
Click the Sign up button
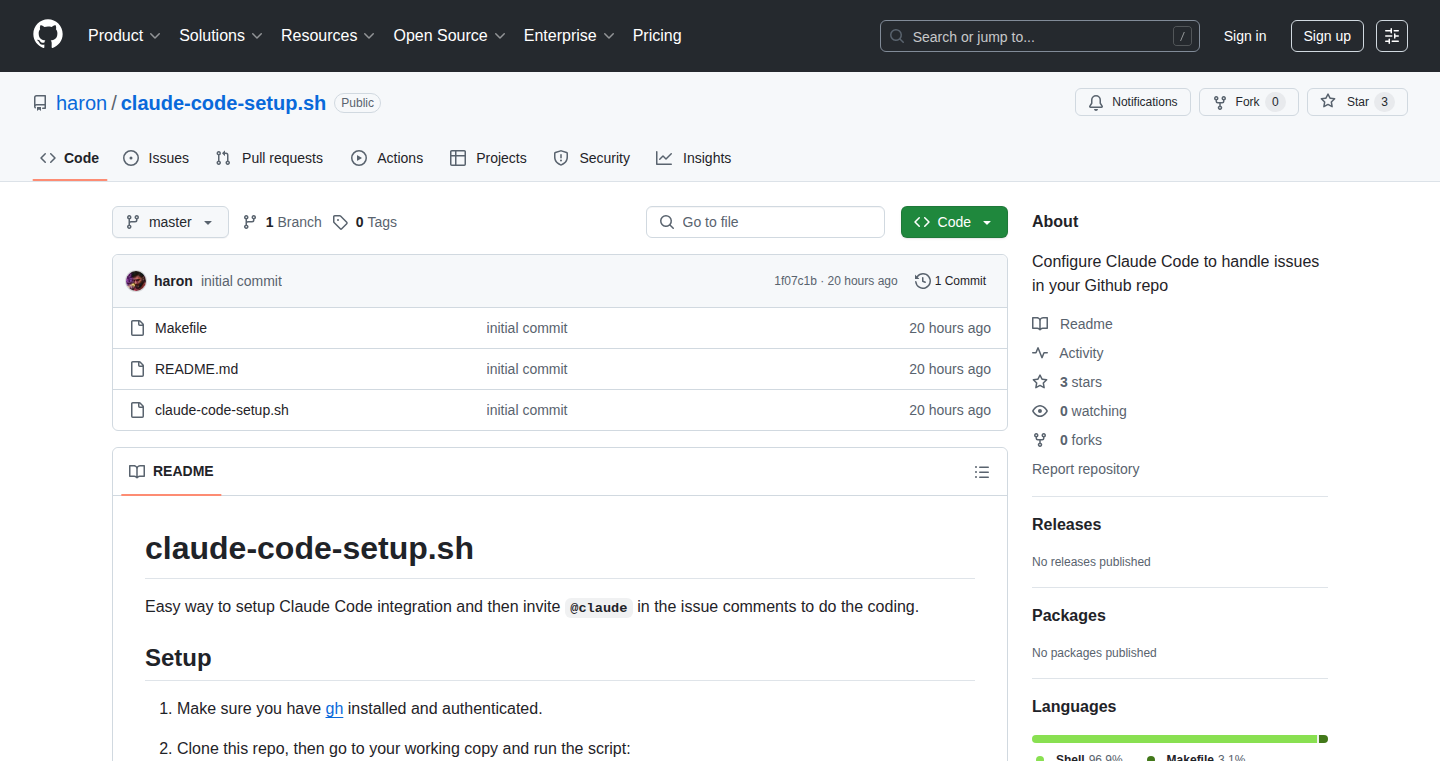point(1327,36)
